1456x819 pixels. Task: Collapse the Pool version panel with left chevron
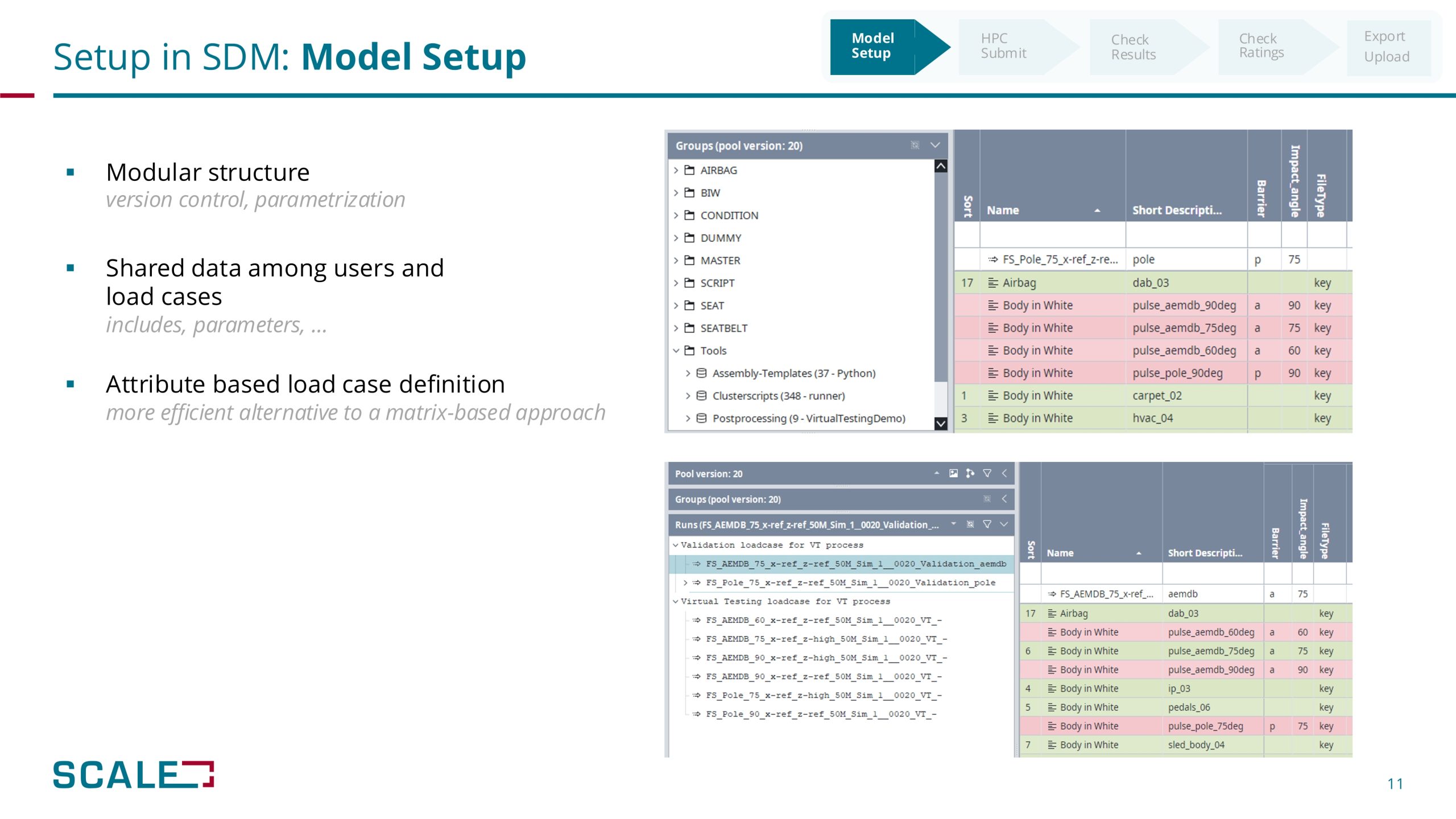(x=1004, y=473)
